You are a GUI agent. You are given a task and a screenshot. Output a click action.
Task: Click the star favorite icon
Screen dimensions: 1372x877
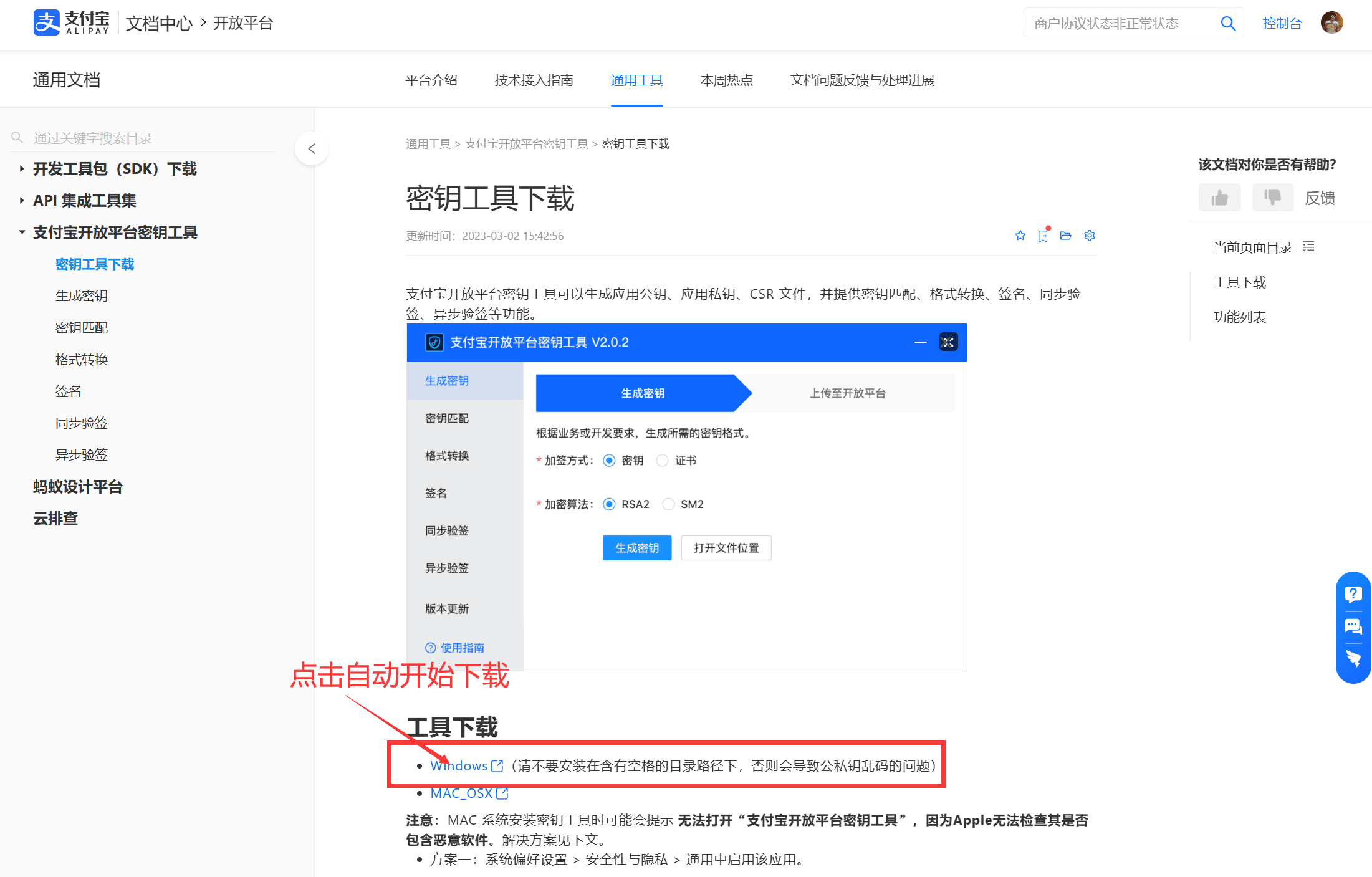point(1020,236)
